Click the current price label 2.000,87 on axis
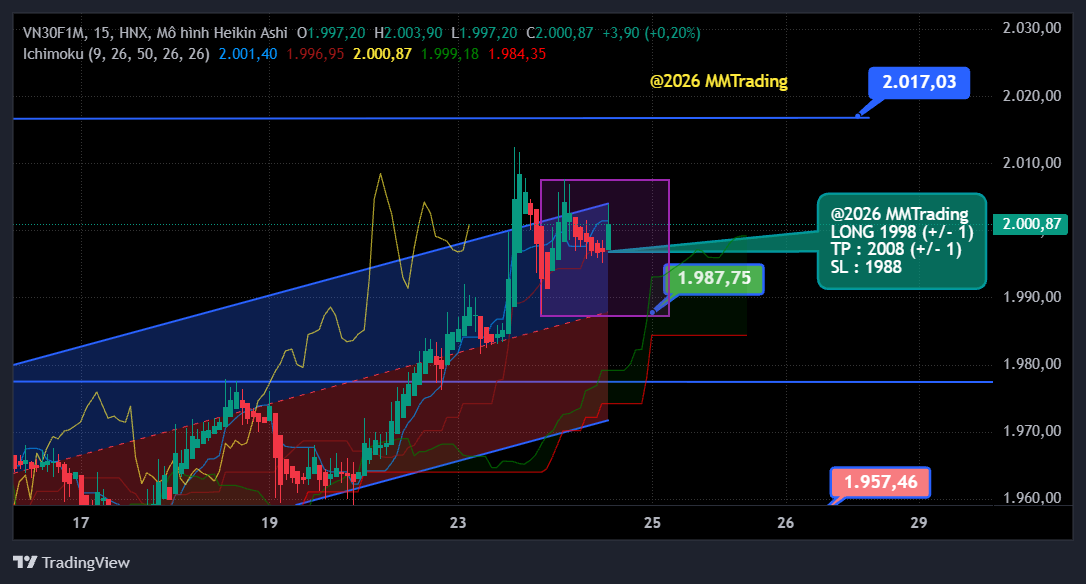Screen dimensions: 1086x584 [x=1031, y=224]
